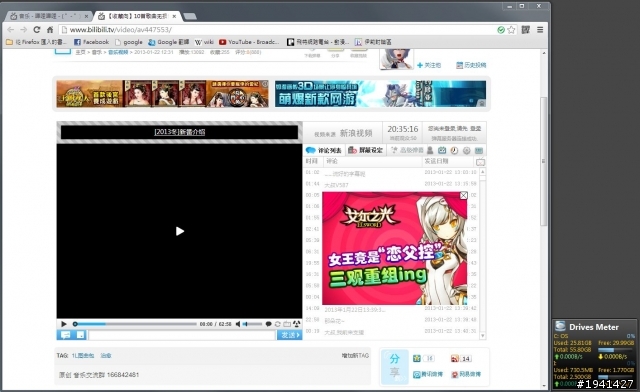Viewport: 640px width, 392px height.
Task: Click the 关注他 follow link
Action: (x=429, y=65)
